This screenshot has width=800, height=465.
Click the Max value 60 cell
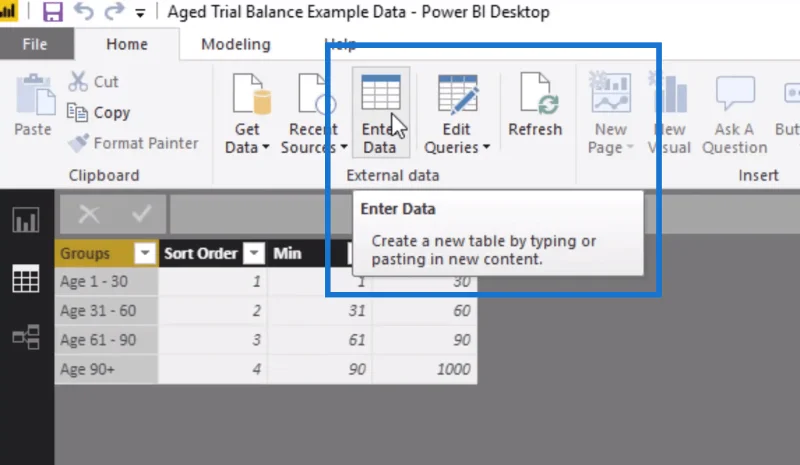pos(425,310)
